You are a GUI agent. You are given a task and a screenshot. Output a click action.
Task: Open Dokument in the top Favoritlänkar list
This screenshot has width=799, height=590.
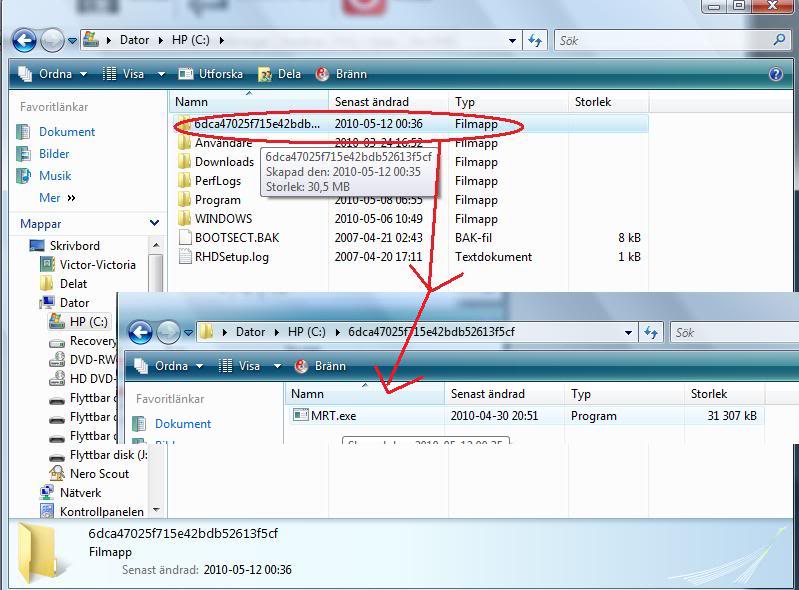pyautogui.click(x=66, y=132)
